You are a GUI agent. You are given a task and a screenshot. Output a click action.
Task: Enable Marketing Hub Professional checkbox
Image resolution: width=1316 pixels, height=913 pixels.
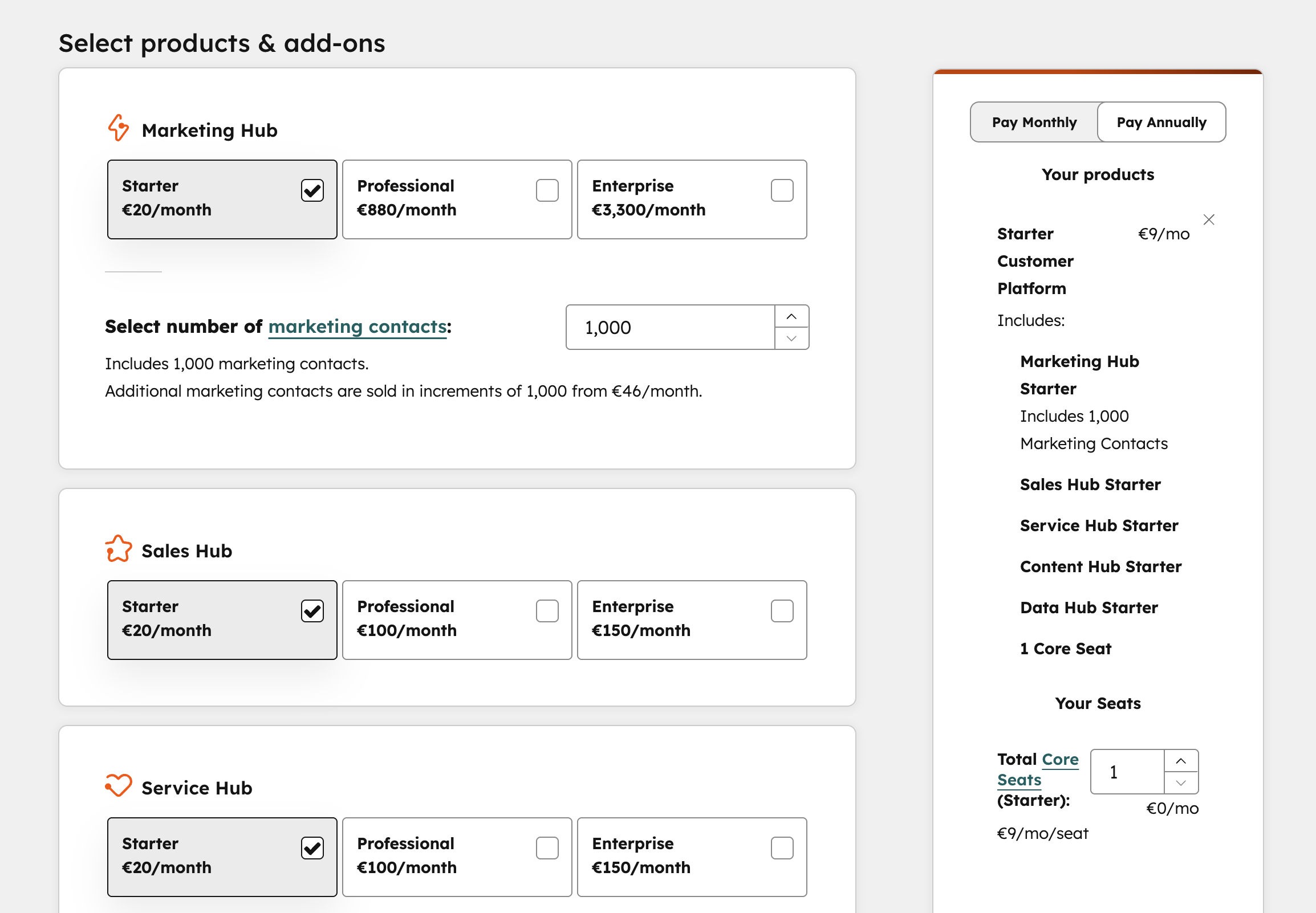[547, 190]
